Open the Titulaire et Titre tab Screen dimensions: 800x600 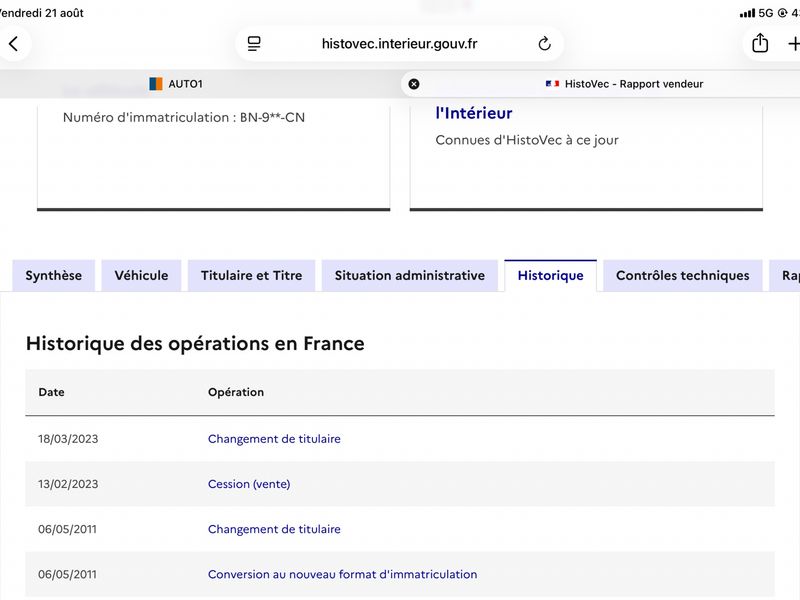[252, 276]
